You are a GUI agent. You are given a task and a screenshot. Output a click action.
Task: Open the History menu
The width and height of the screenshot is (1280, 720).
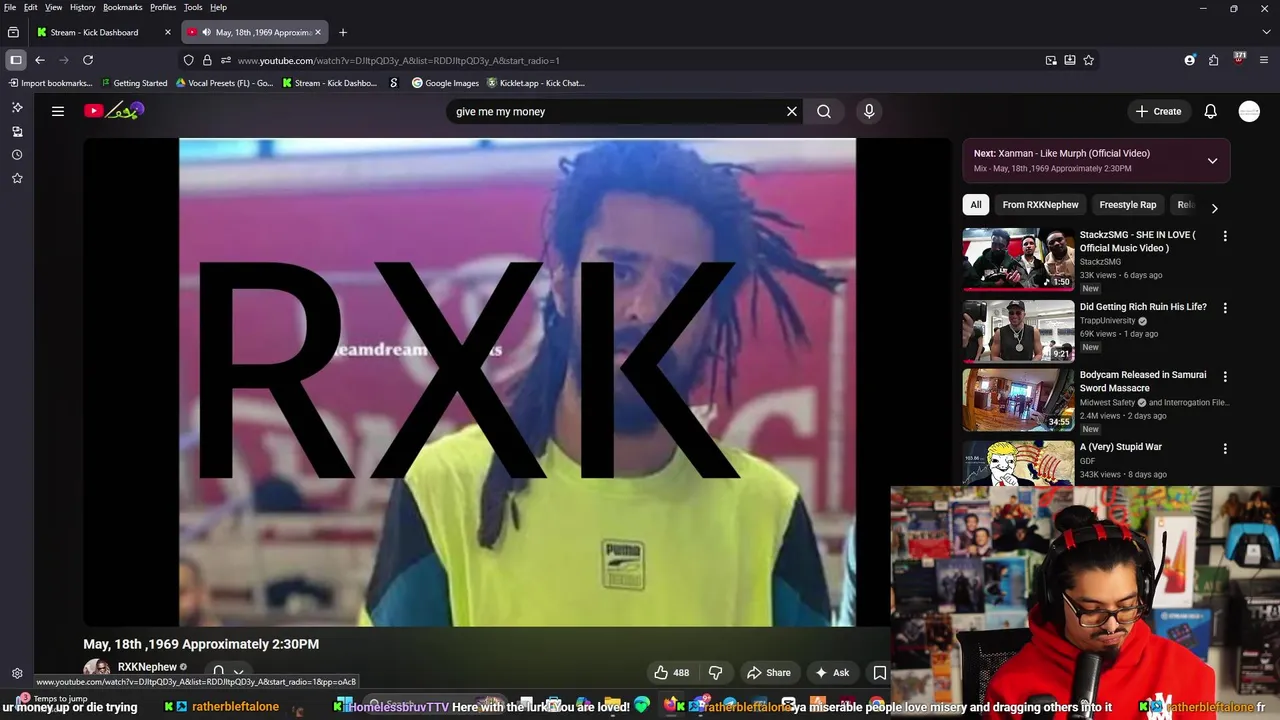pyautogui.click(x=83, y=7)
